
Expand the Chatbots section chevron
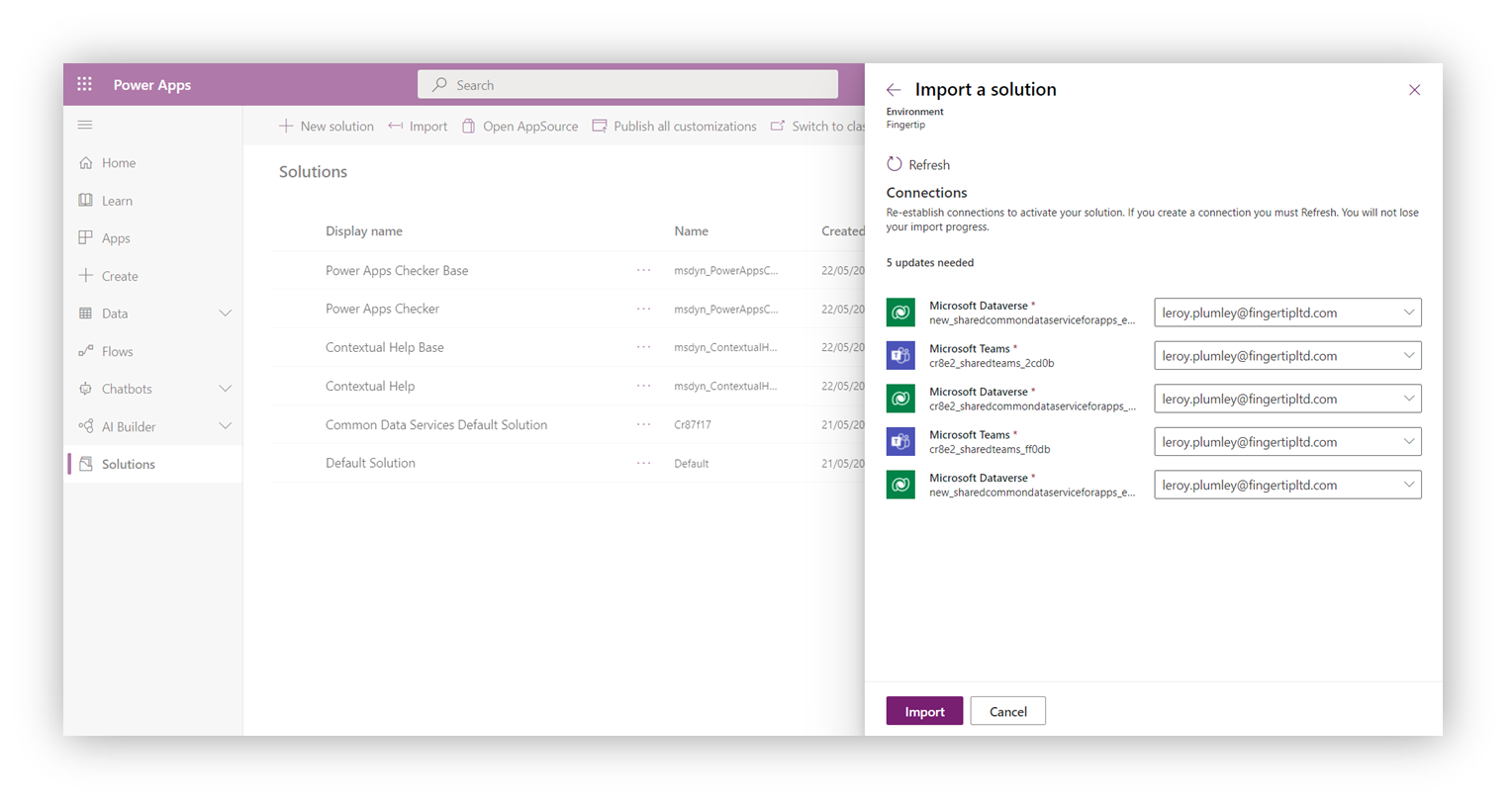[225, 389]
